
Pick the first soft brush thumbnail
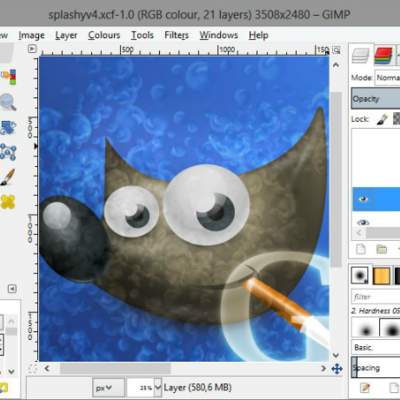365,328
